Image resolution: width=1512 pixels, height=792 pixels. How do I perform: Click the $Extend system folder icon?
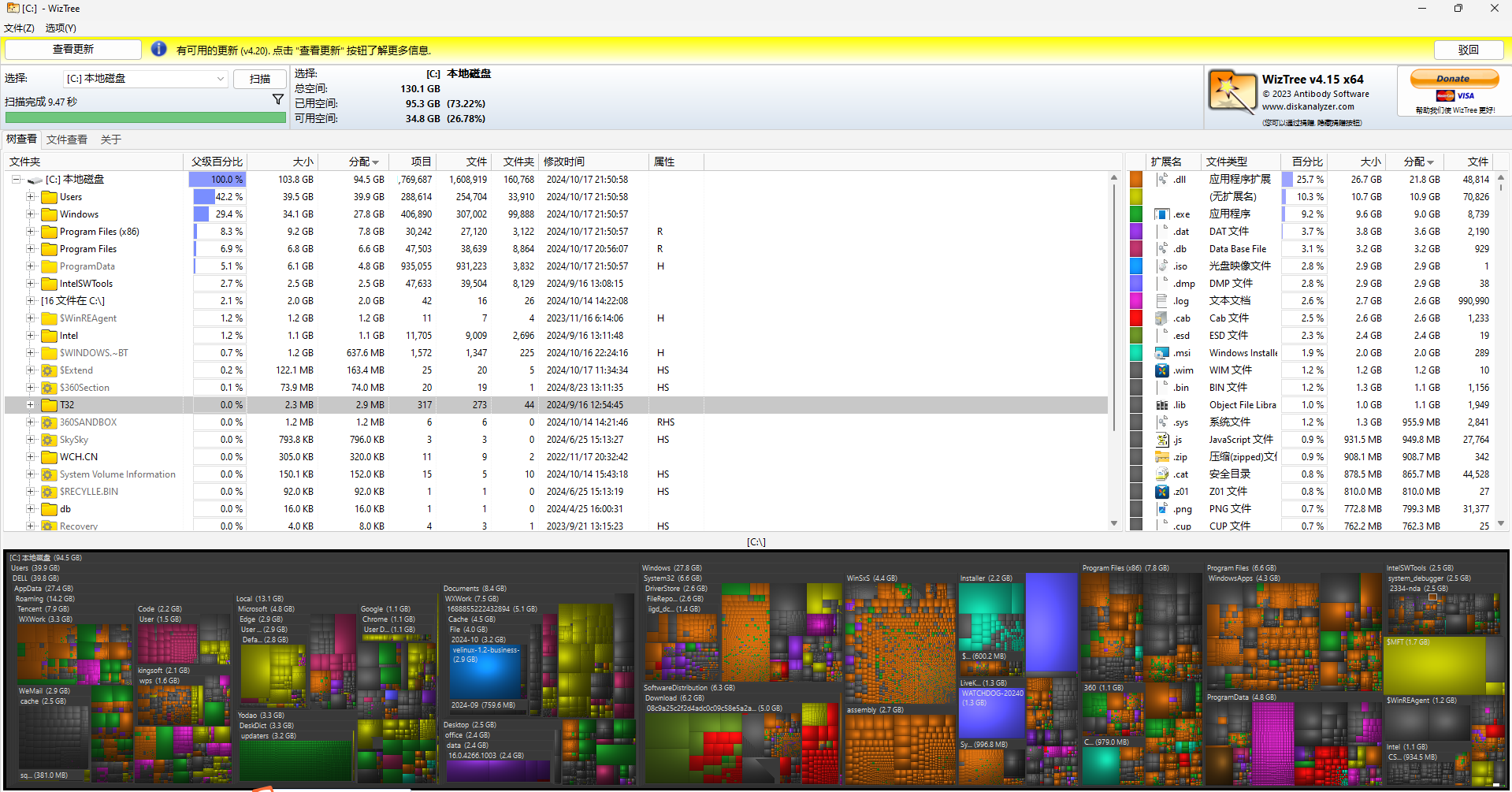tap(49, 370)
